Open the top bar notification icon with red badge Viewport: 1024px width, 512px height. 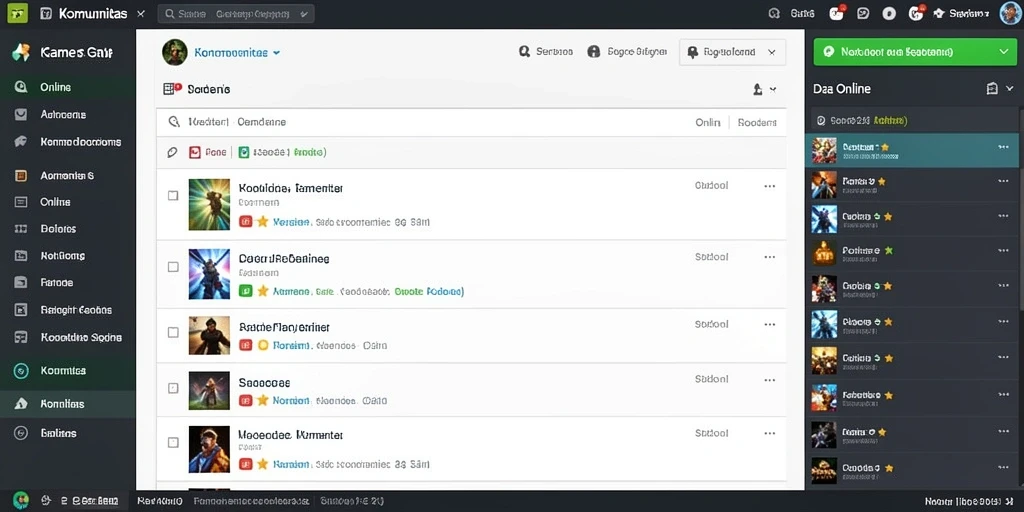(837, 12)
